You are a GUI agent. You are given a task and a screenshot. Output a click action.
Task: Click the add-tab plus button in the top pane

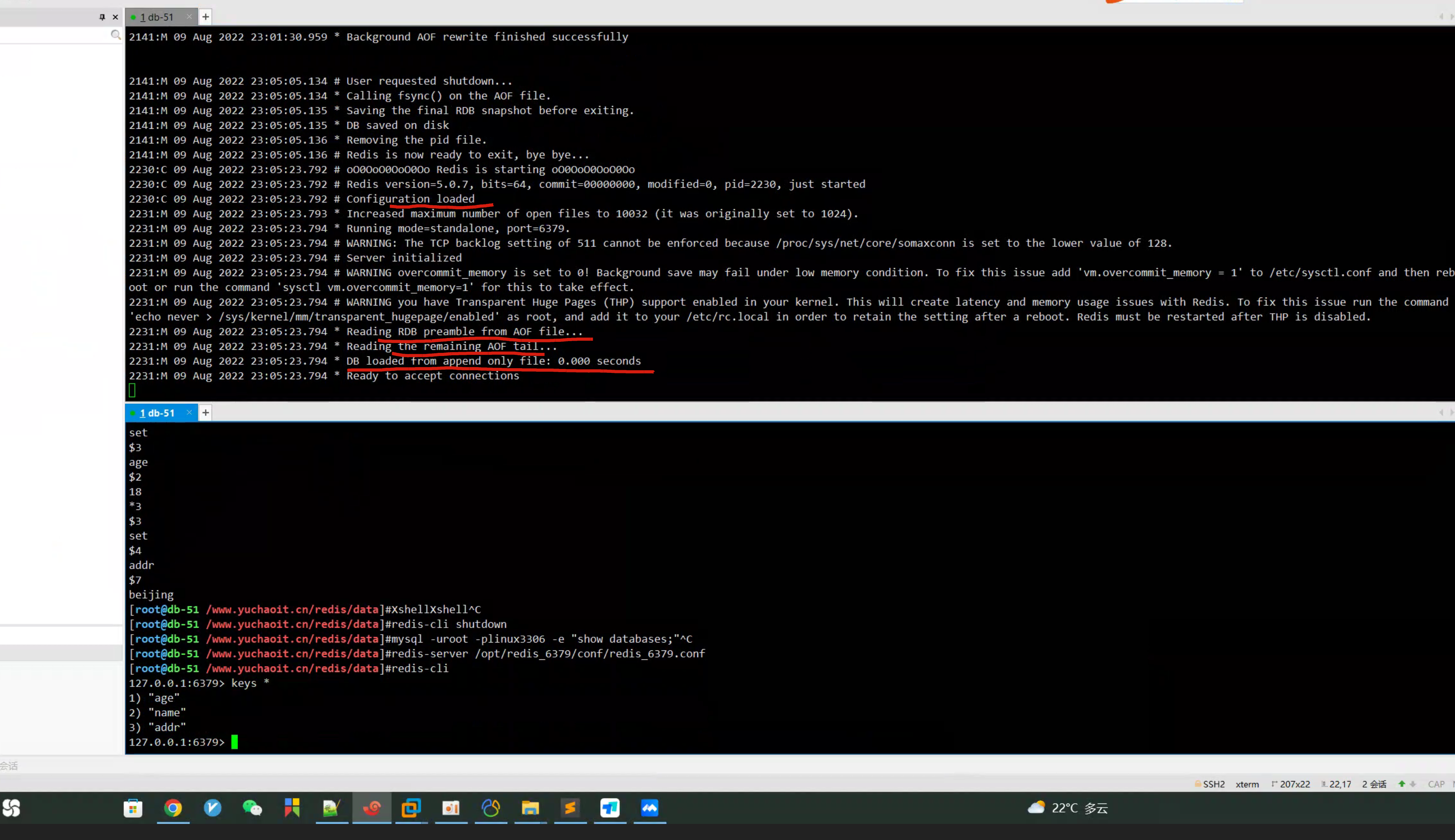205,17
